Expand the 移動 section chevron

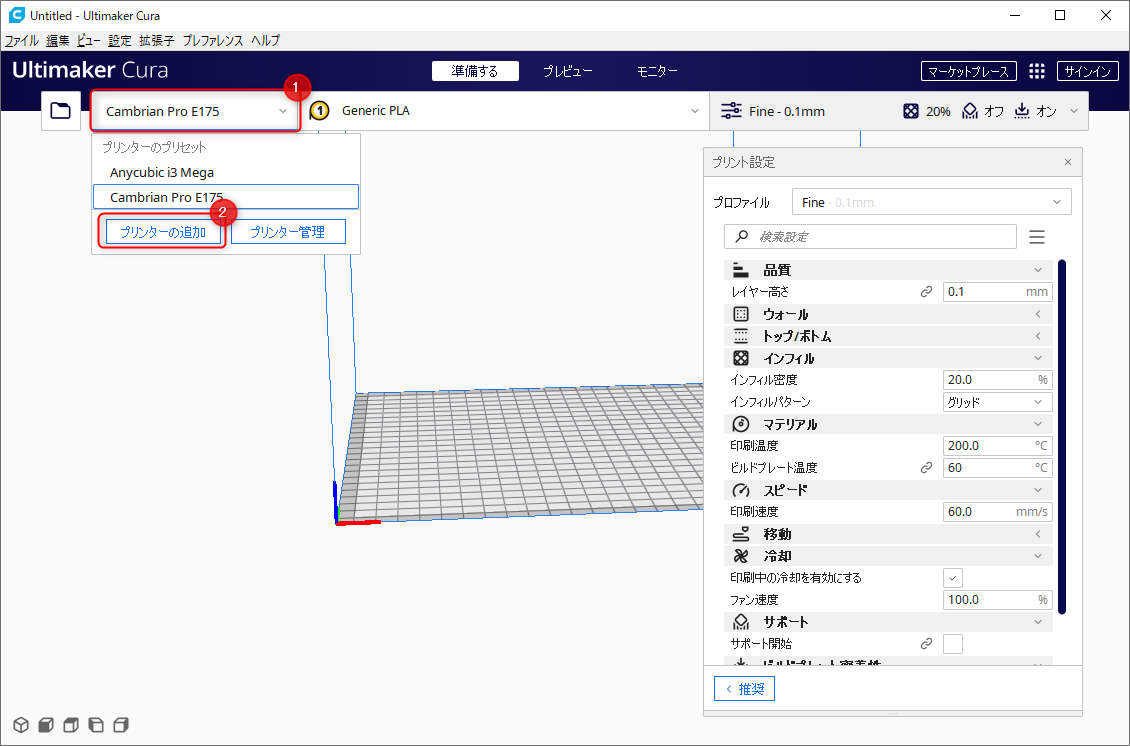[1038, 534]
